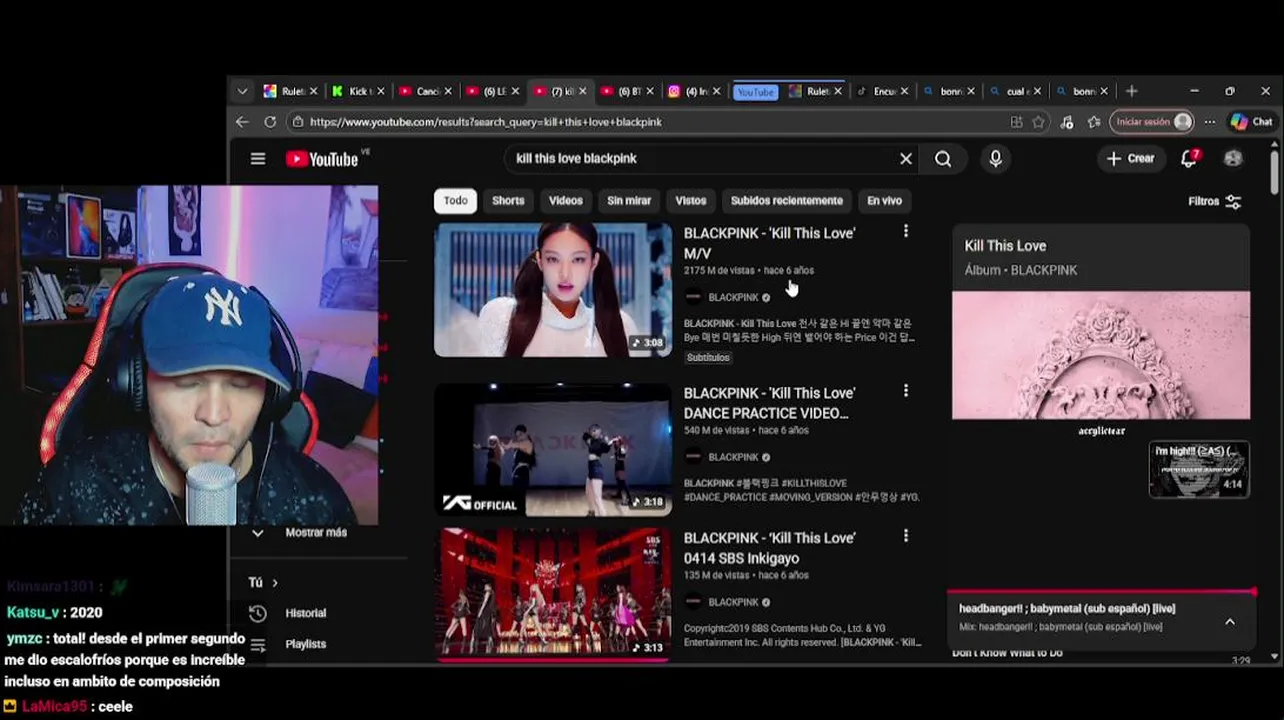Open Historial in the sidebar
1284x720 pixels.
(305, 613)
